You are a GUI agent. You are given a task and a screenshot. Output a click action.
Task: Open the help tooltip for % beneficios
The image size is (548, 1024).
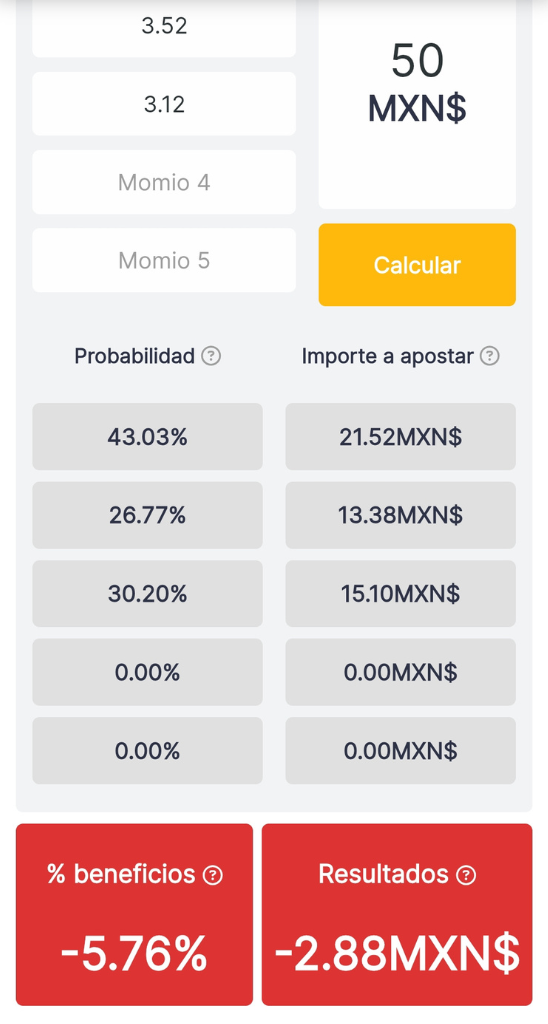click(x=213, y=874)
